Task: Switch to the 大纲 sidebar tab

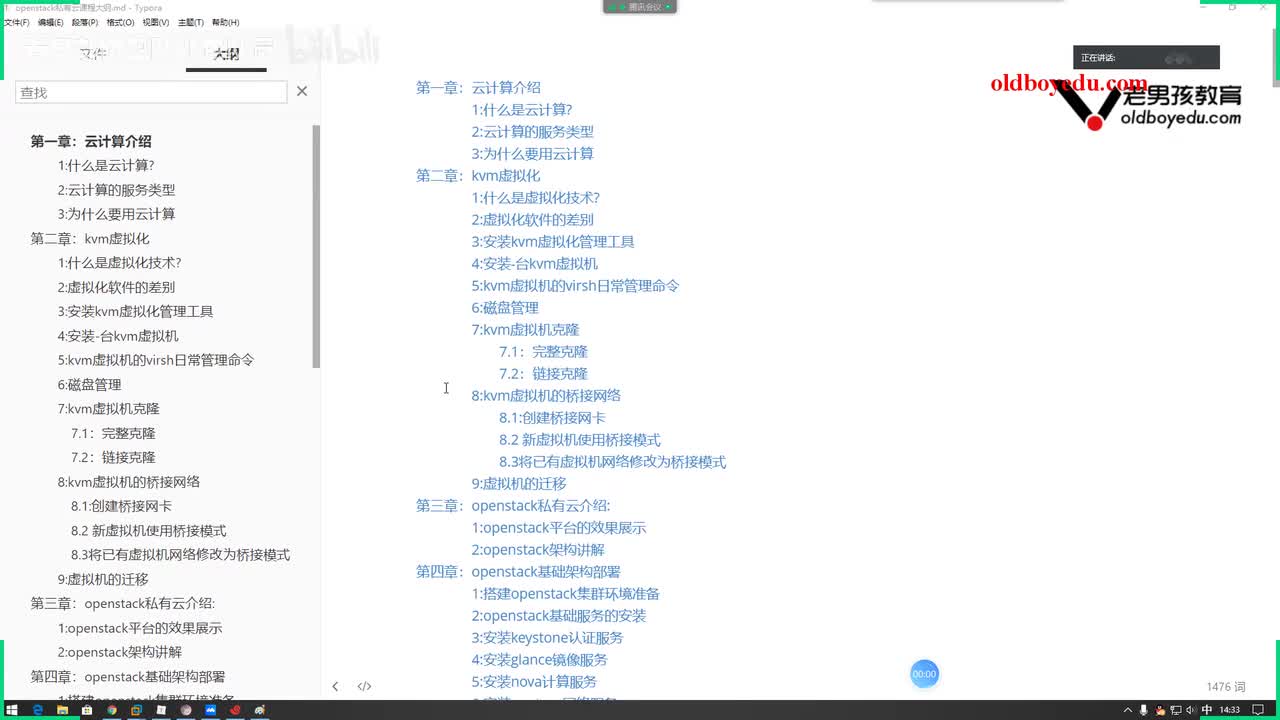Action: tap(226, 54)
